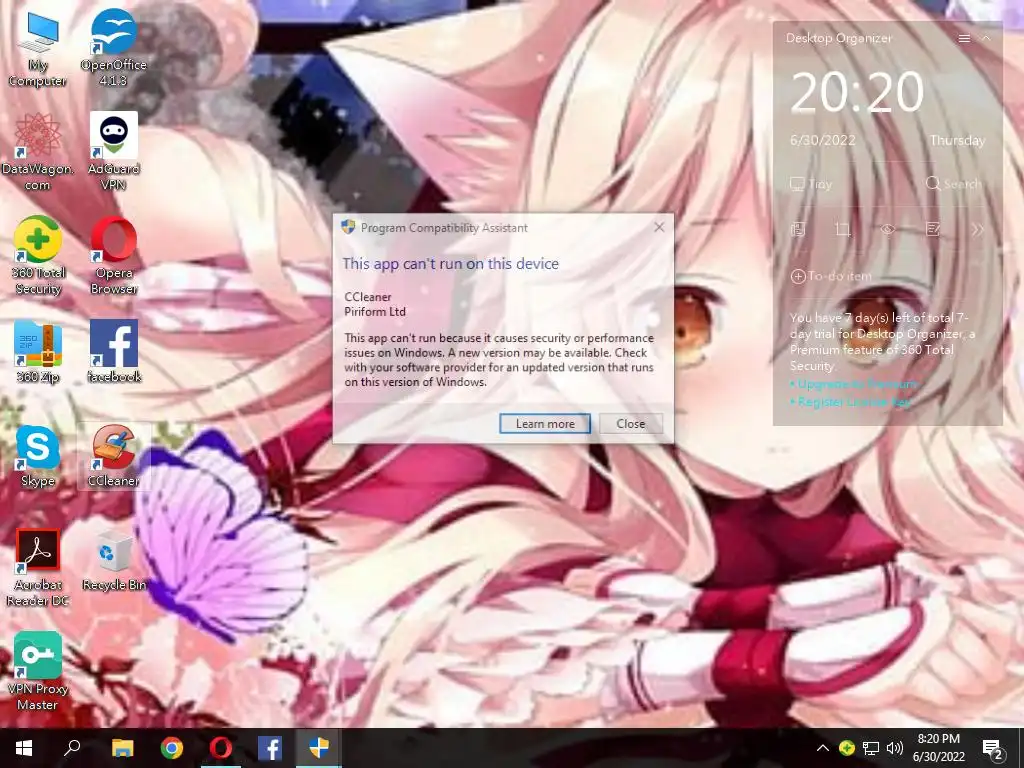
Task: Open the taskbar clock and date
Action: click(x=938, y=748)
